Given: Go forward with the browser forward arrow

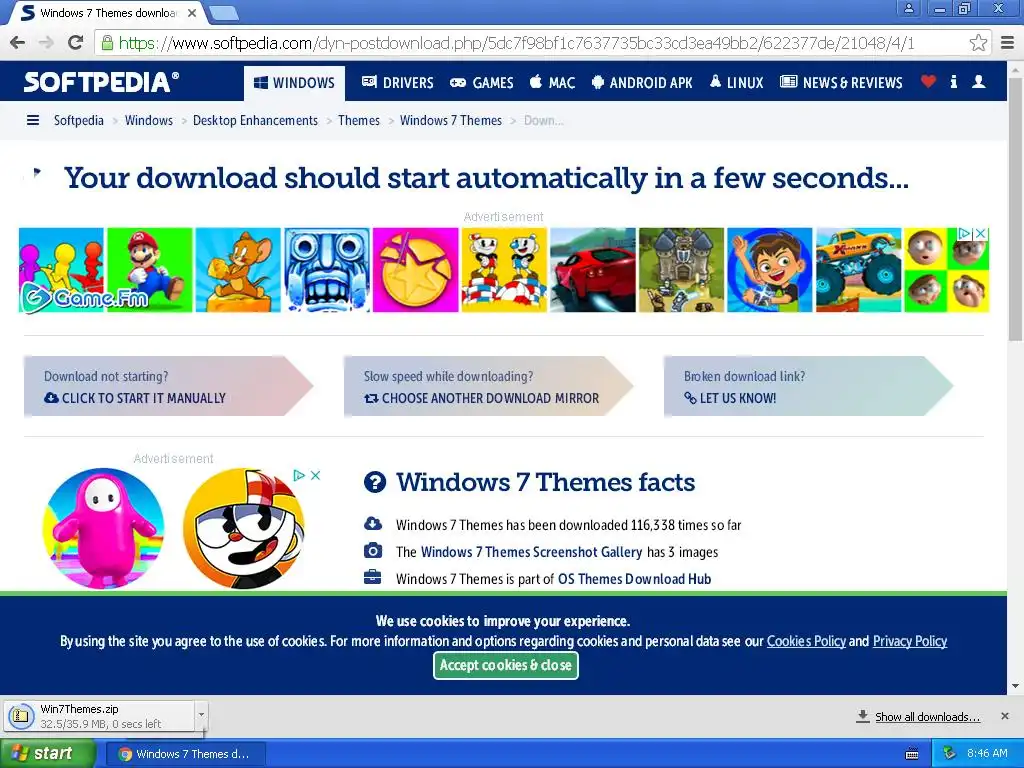Looking at the screenshot, I should [x=46, y=43].
